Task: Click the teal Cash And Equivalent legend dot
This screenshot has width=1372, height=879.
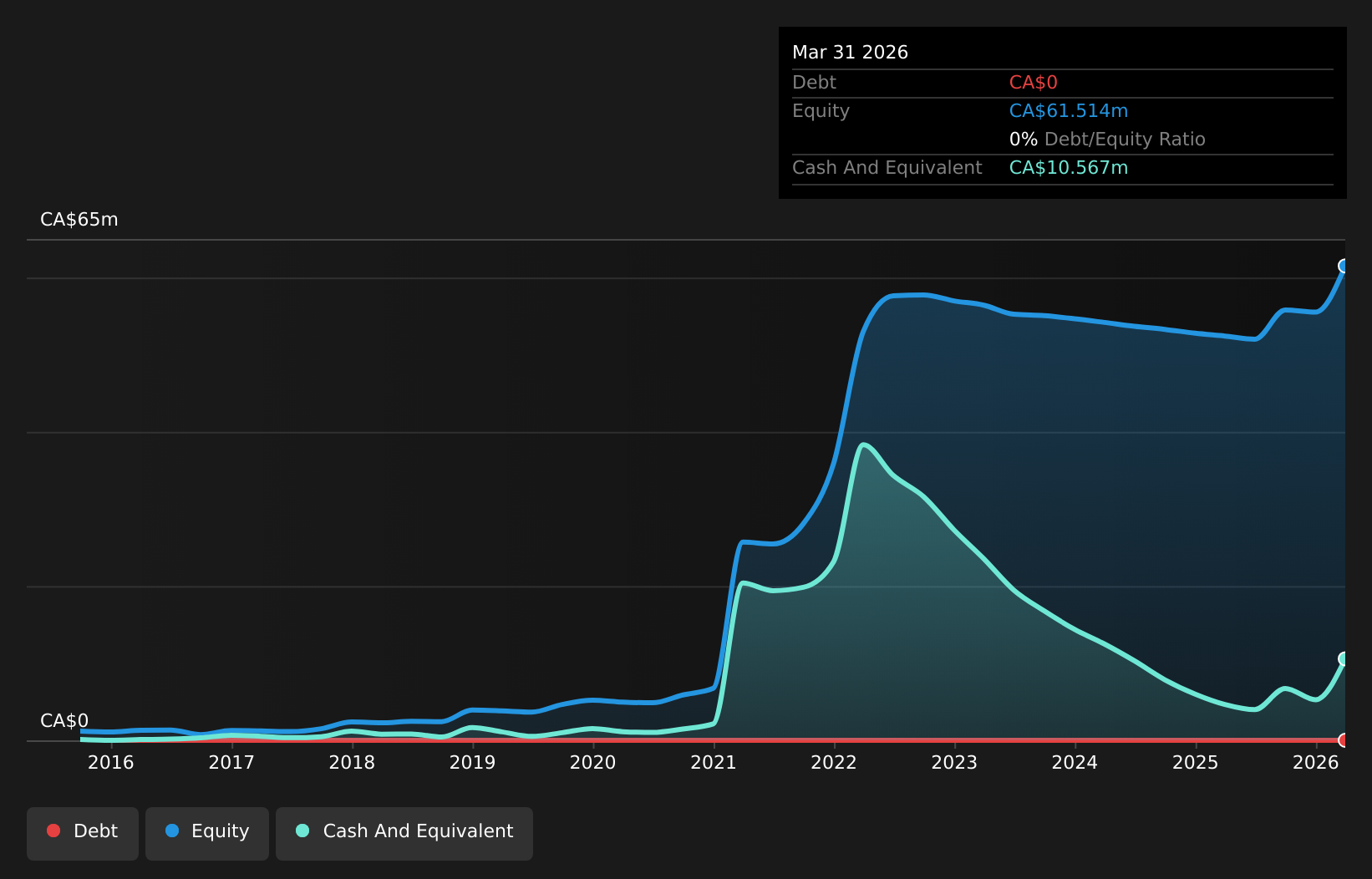Action: point(302,831)
